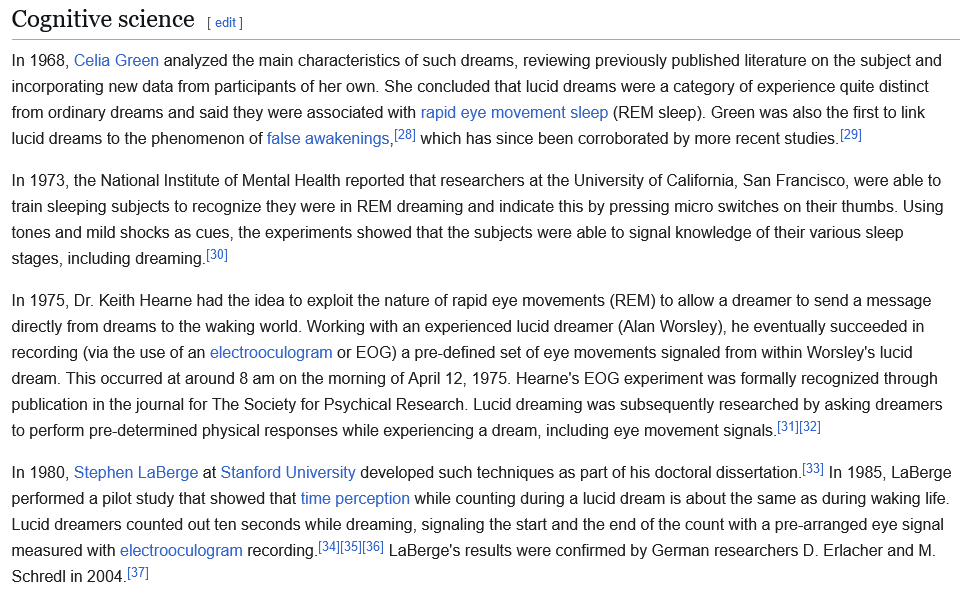Click the Cognitive science section heading
This screenshot has height=596, width=969.
point(103,19)
